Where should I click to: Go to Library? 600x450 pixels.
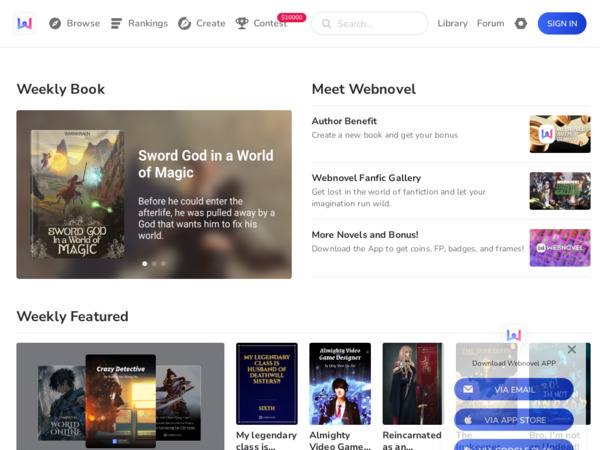click(x=453, y=23)
